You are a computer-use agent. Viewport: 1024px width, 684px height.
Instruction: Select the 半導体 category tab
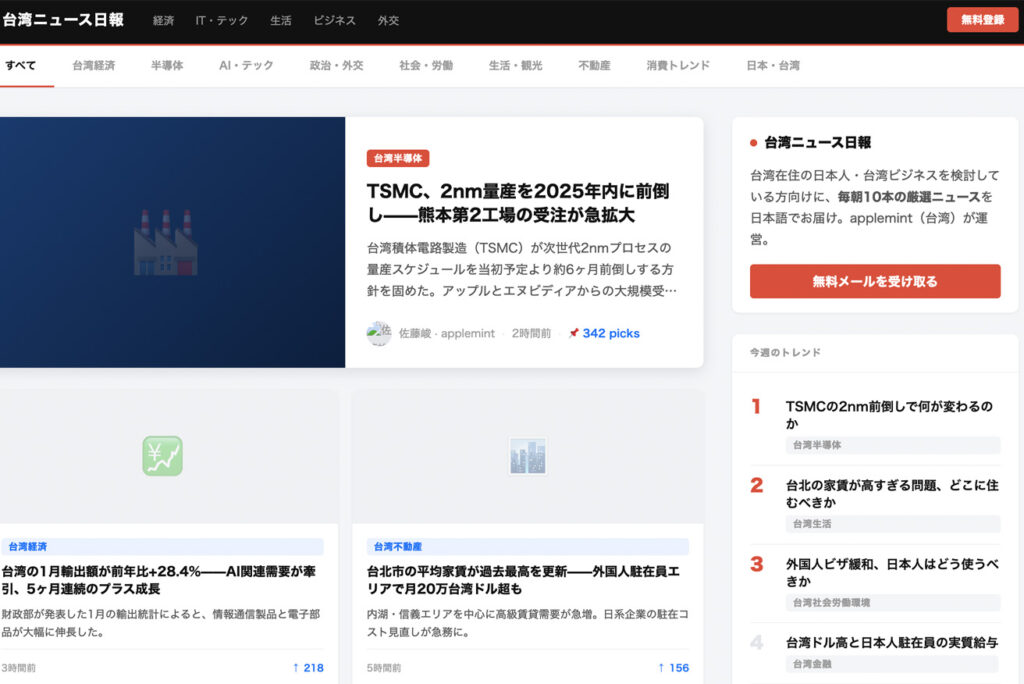tap(167, 66)
